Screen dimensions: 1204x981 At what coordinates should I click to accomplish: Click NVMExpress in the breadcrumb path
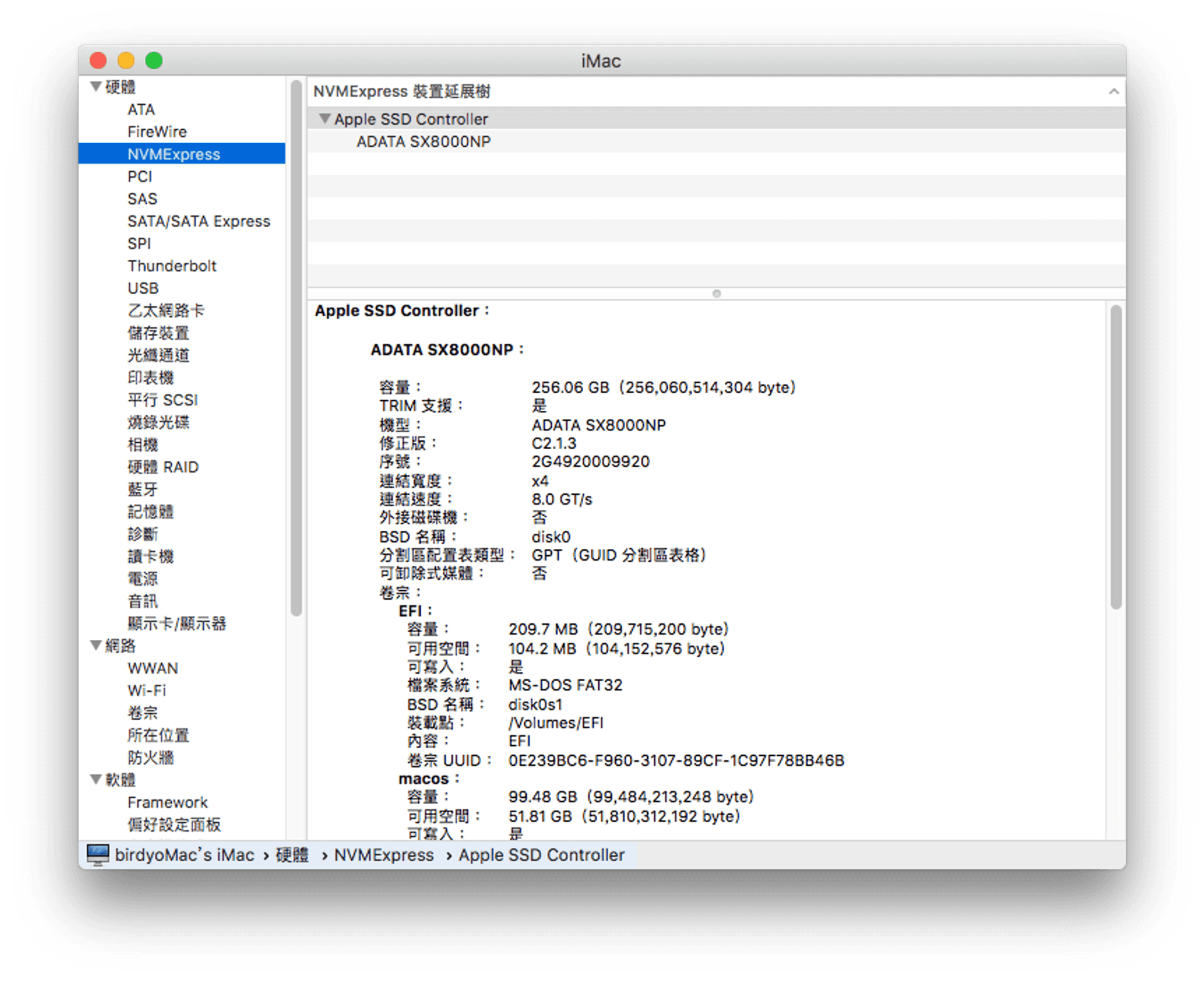pos(383,854)
